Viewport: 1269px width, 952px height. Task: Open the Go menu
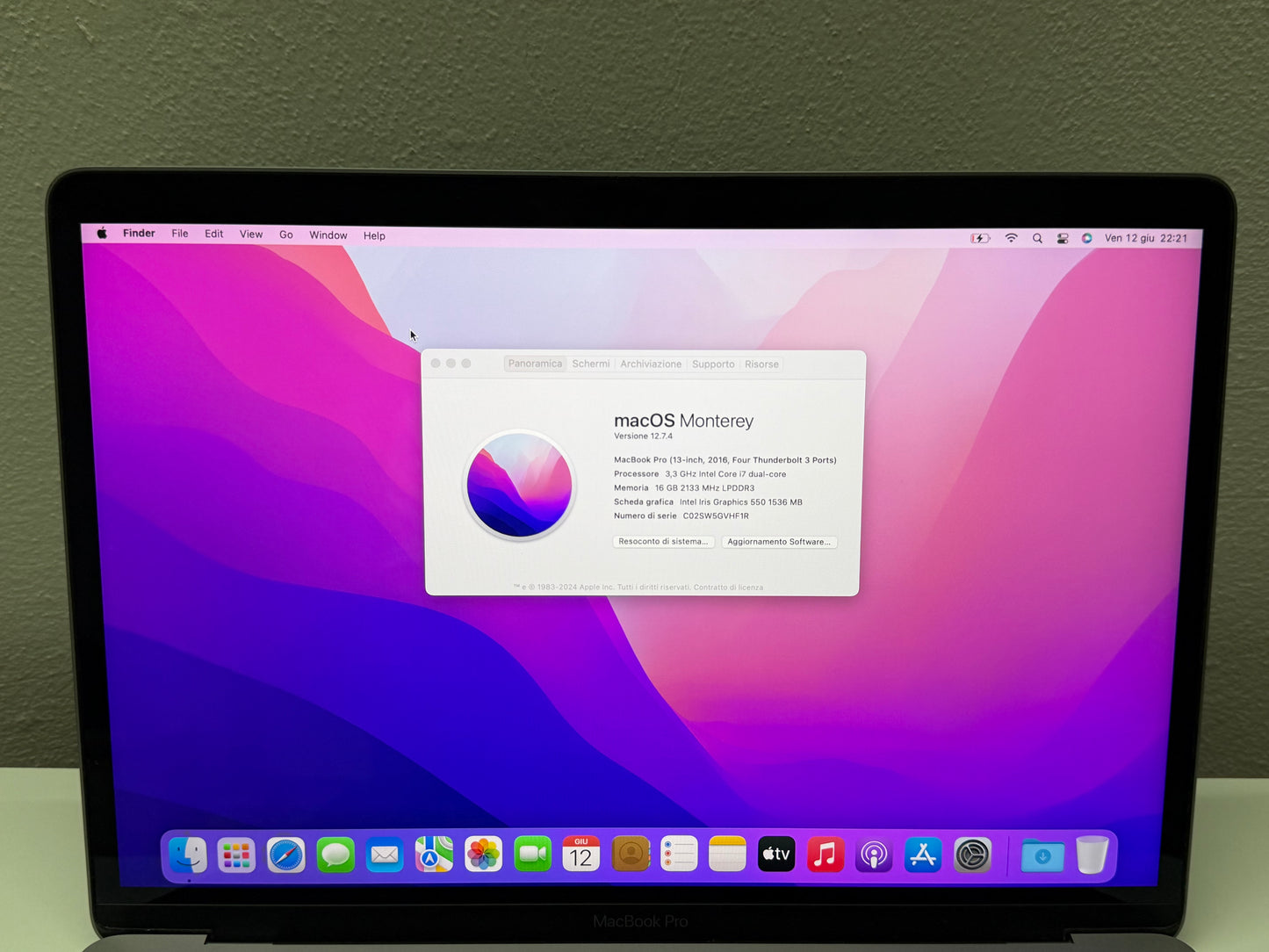tap(286, 234)
